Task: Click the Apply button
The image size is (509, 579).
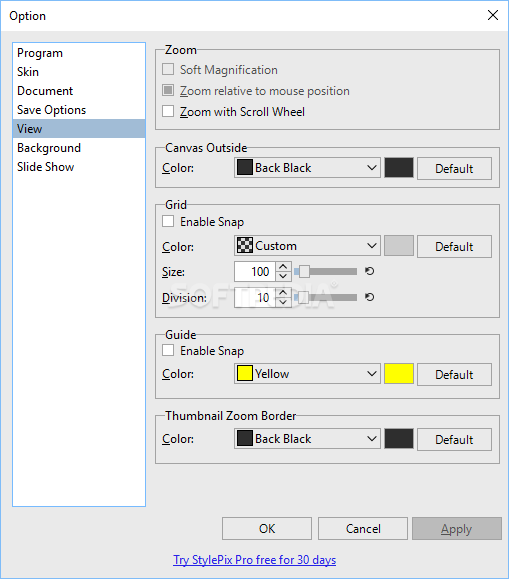Action: coord(457,528)
